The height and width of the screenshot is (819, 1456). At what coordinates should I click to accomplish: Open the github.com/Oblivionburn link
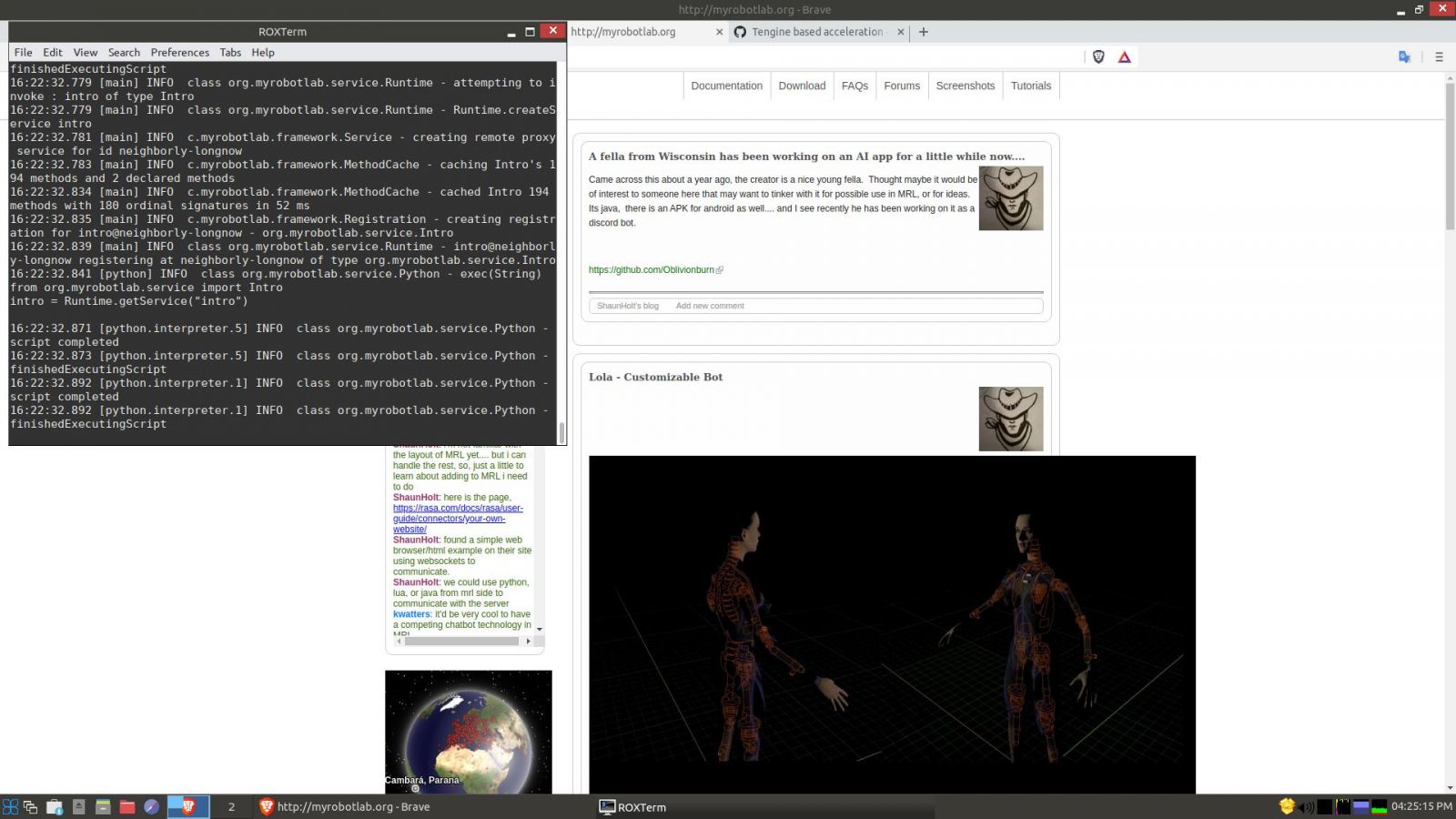(x=652, y=270)
